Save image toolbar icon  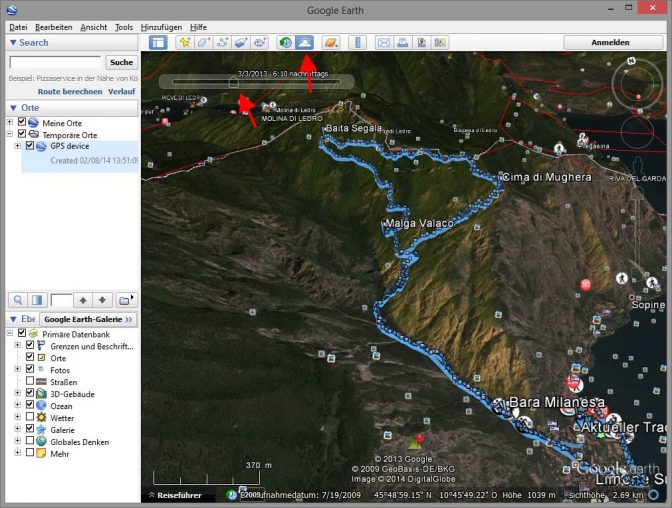click(422, 42)
